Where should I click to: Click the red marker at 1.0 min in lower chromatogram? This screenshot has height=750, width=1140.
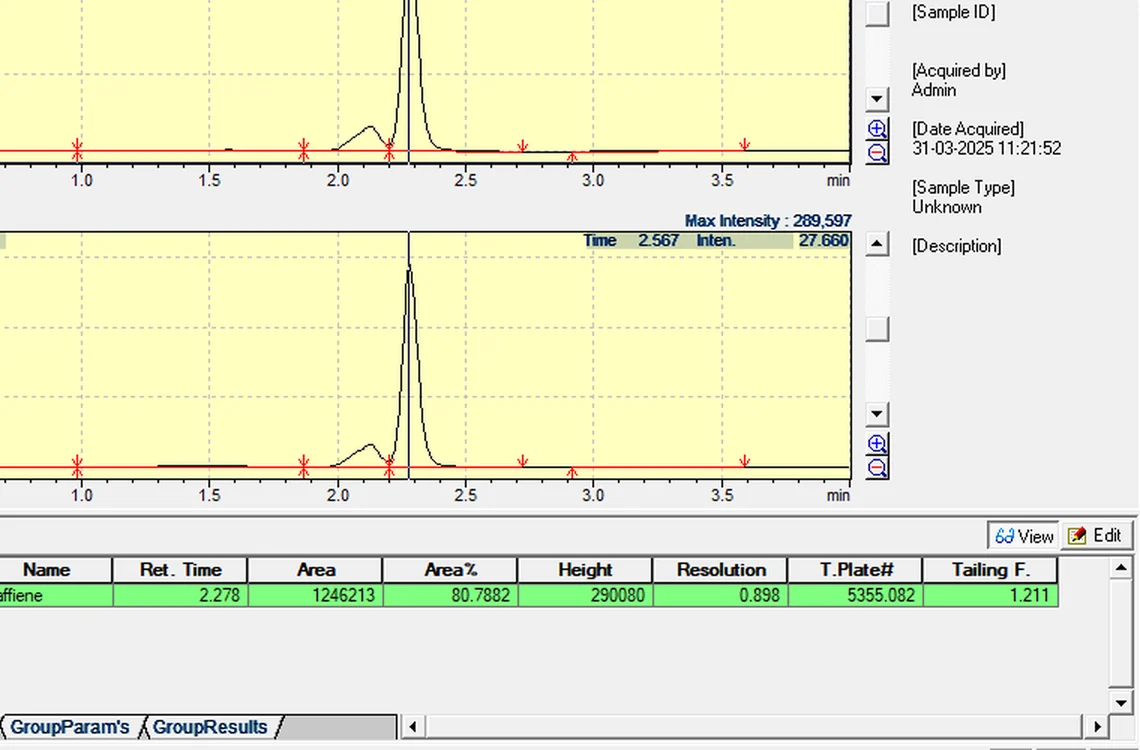coord(78,466)
